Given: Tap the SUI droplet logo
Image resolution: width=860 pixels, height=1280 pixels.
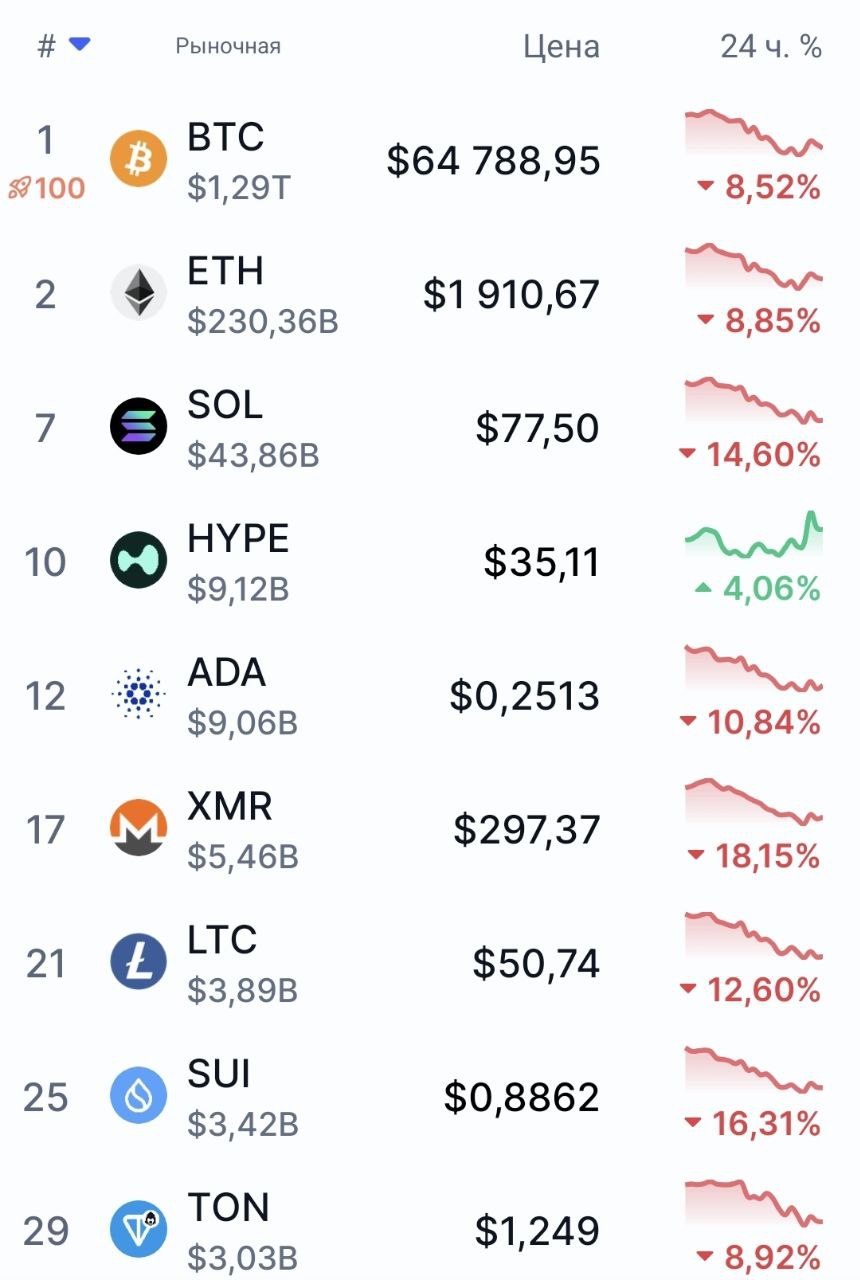Looking at the screenshot, I should 138,1097.
